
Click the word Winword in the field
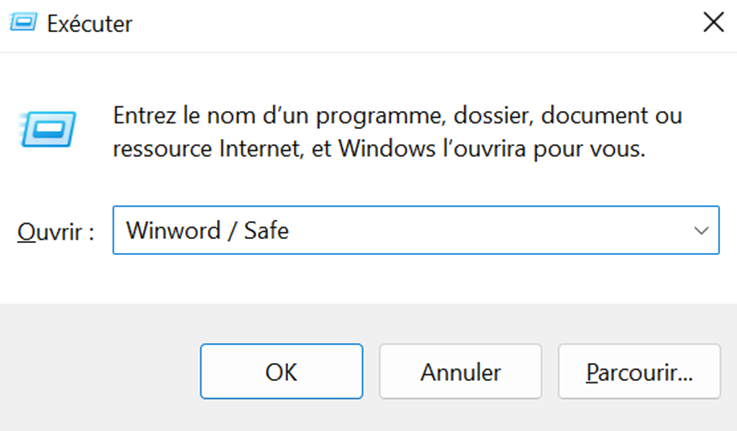click(173, 230)
